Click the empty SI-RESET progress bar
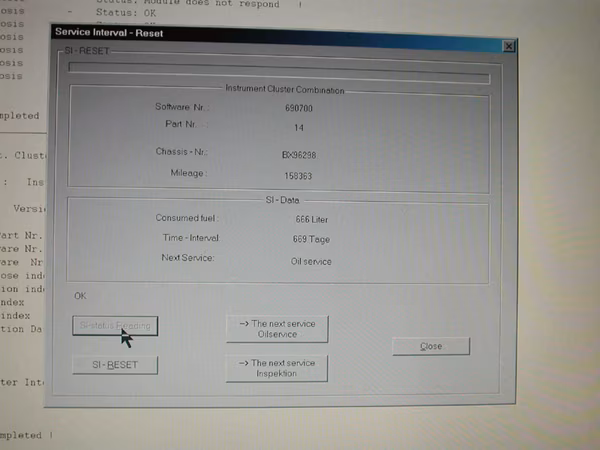Viewport: 600px width, 450px height. coord(279,73)
